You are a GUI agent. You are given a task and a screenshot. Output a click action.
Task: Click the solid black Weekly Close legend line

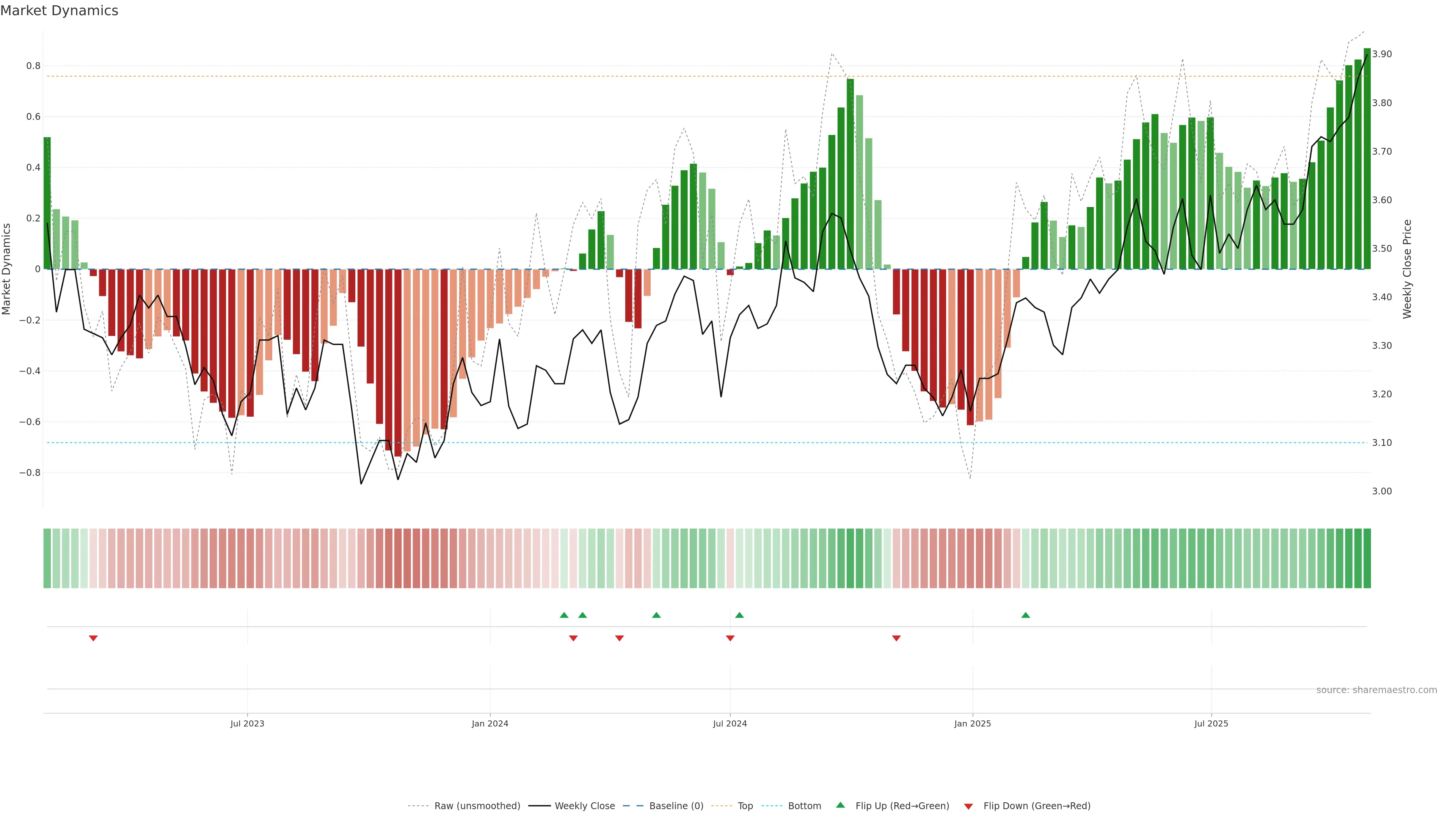coord(539,805)
